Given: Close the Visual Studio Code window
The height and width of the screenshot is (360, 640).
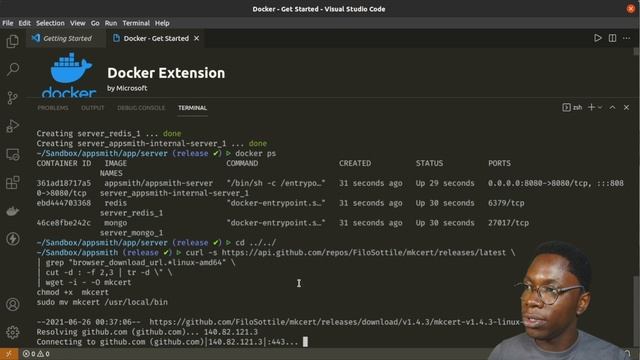Looking at the screenshot, I should point(631,9).
